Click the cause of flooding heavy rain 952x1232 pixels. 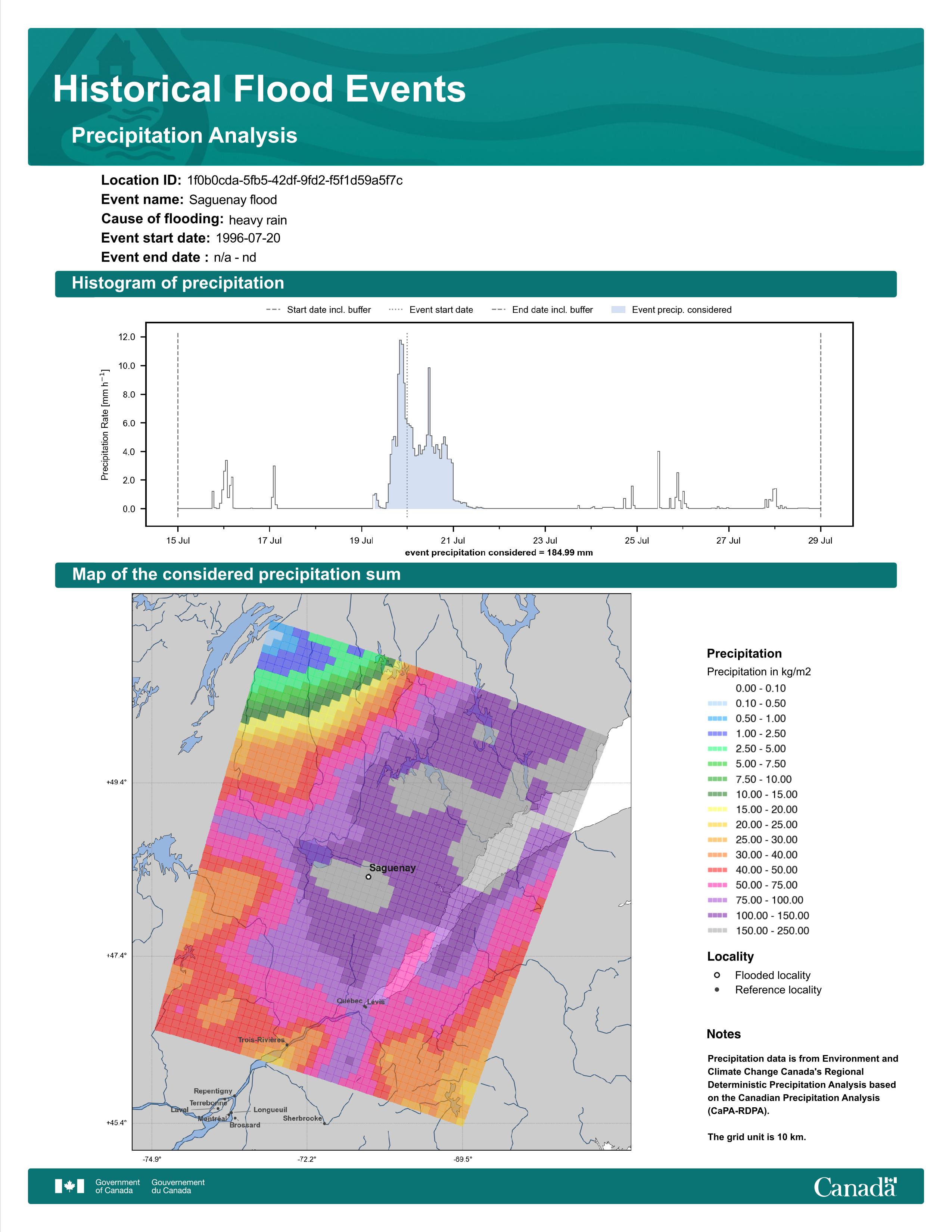tap(258, 220)
